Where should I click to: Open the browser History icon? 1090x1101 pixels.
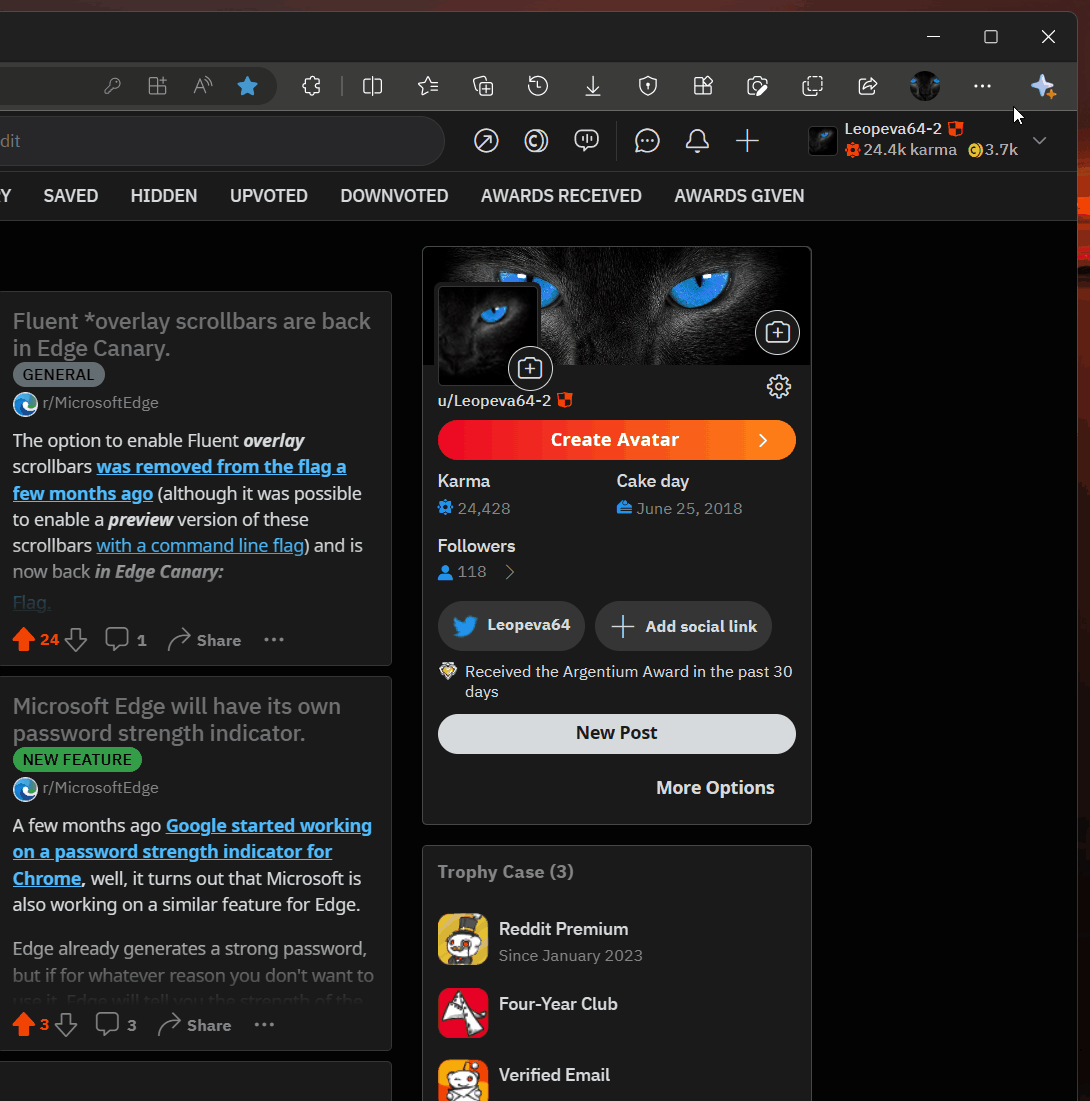tap(538, 87)
